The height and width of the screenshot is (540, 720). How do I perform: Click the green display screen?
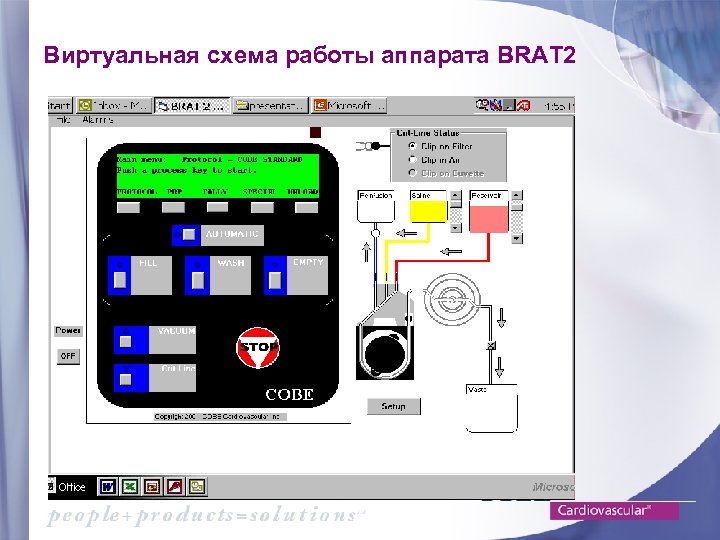pyautogui.click(x=218, y=176)
